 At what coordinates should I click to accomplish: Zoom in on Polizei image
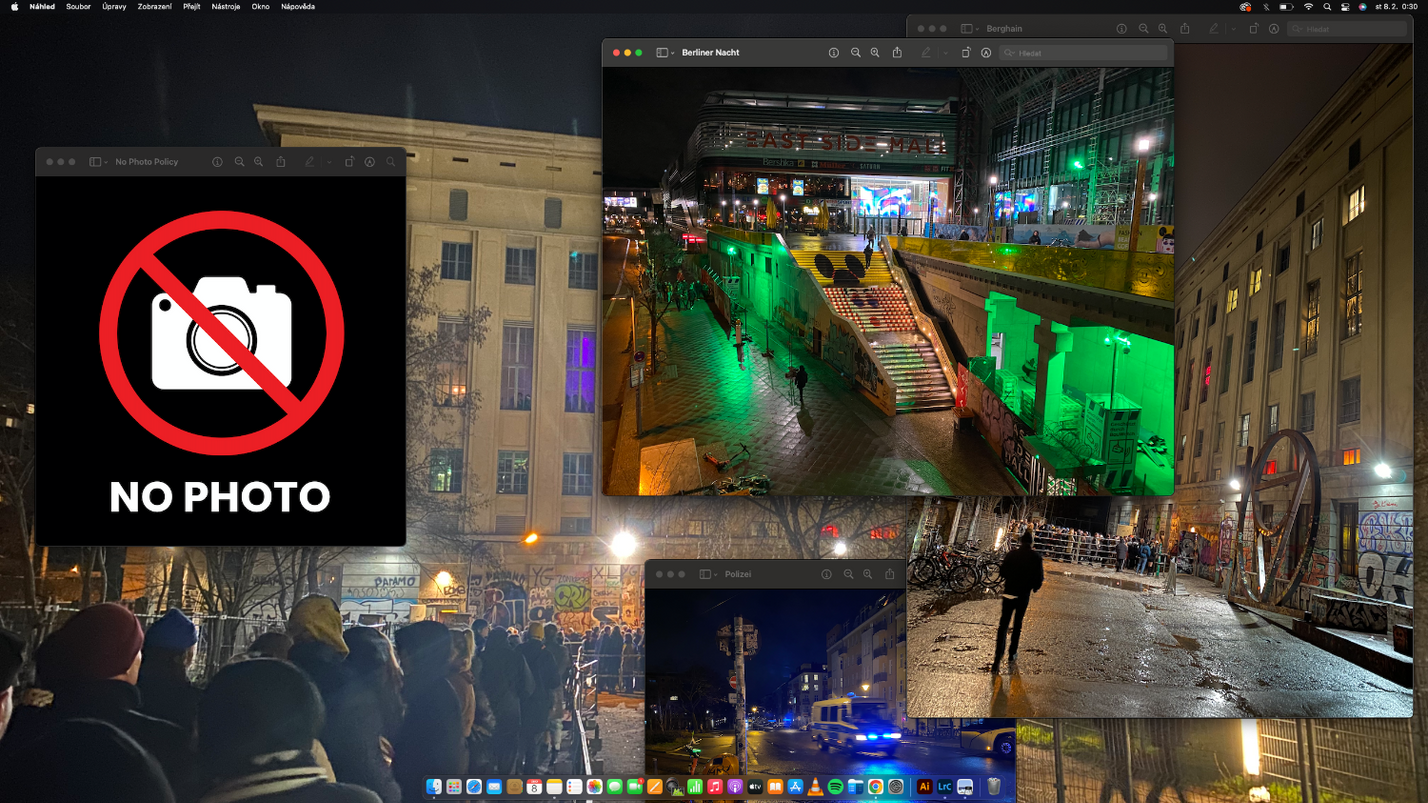[868, 575]
